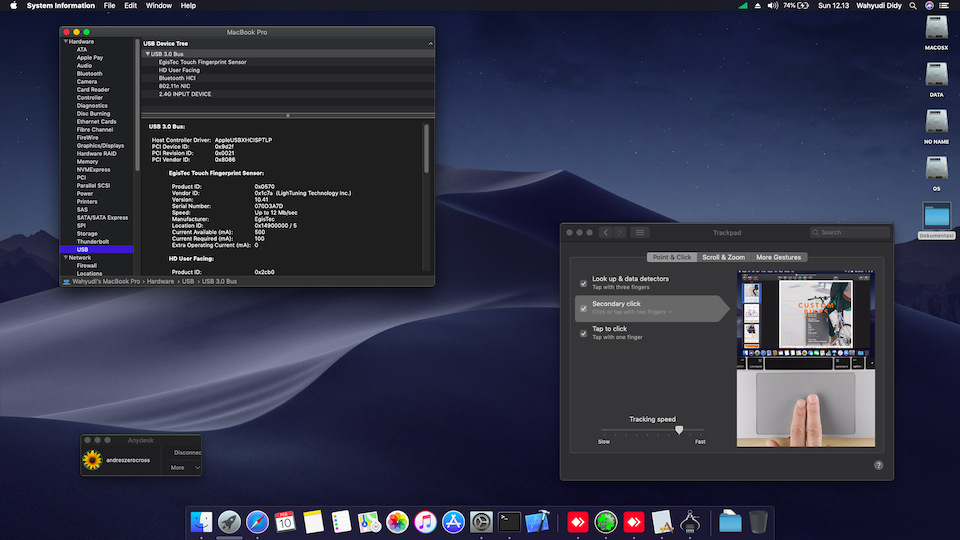Collapse the Network section in sidebar
Screen dimensions: 960x540
(x=66, y=258)
